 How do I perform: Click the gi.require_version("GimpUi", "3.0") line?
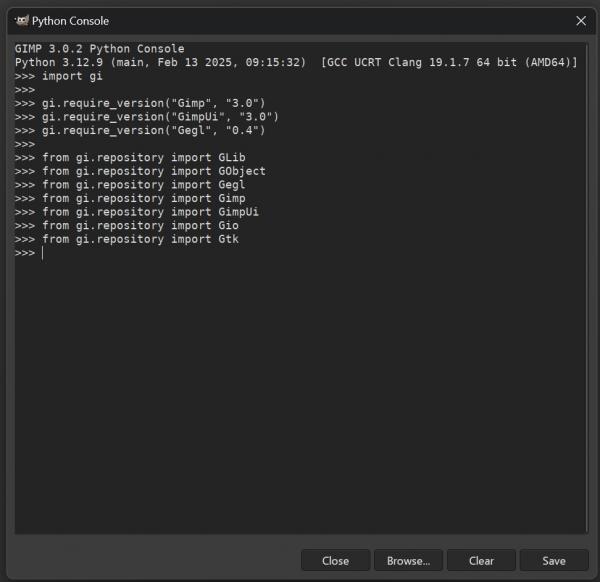coord(147,117)
